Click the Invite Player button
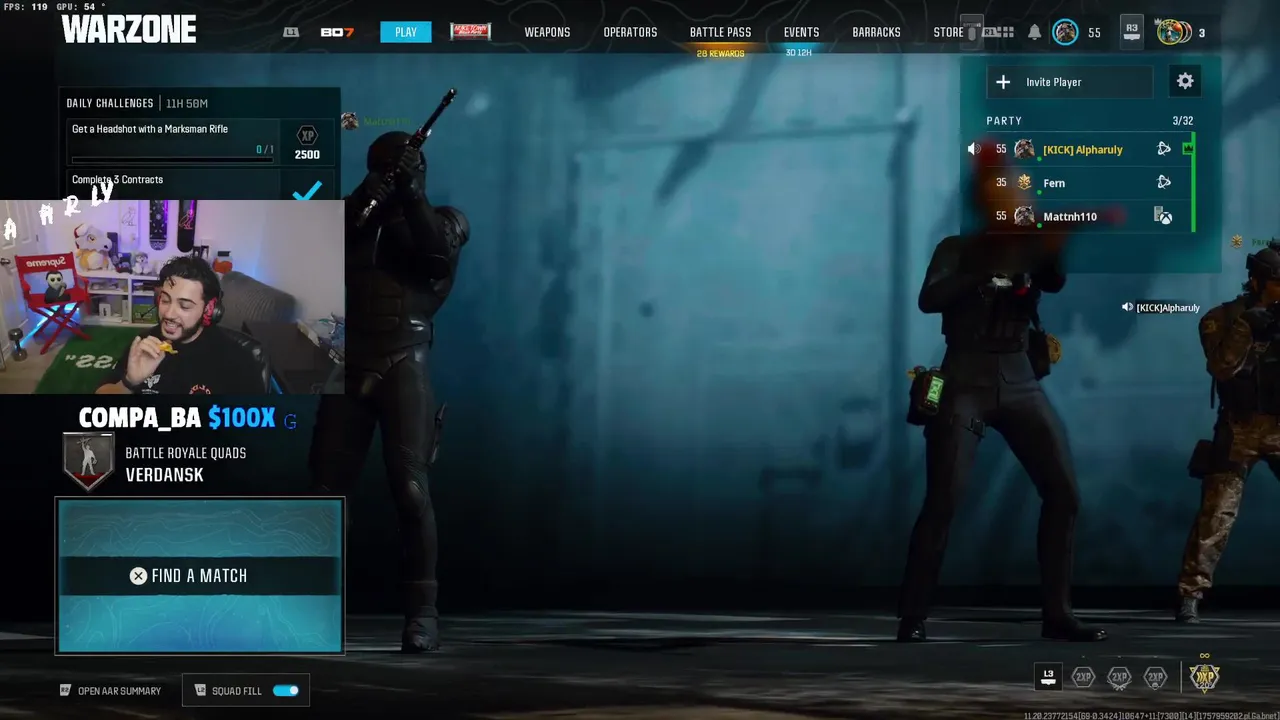 (x=1070, y=82)
